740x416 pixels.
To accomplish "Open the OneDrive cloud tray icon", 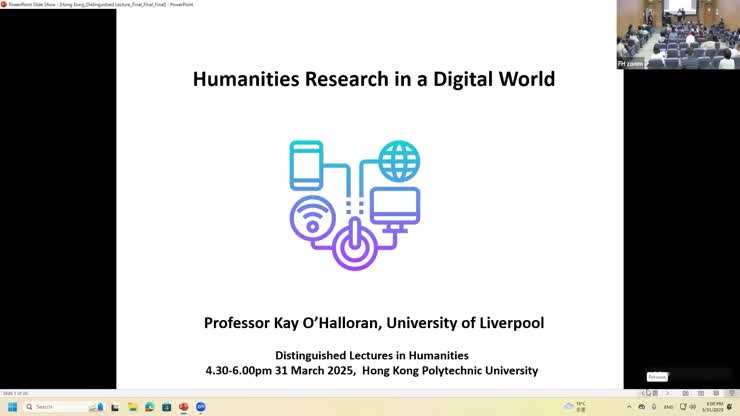I will [x=642, y=407].
